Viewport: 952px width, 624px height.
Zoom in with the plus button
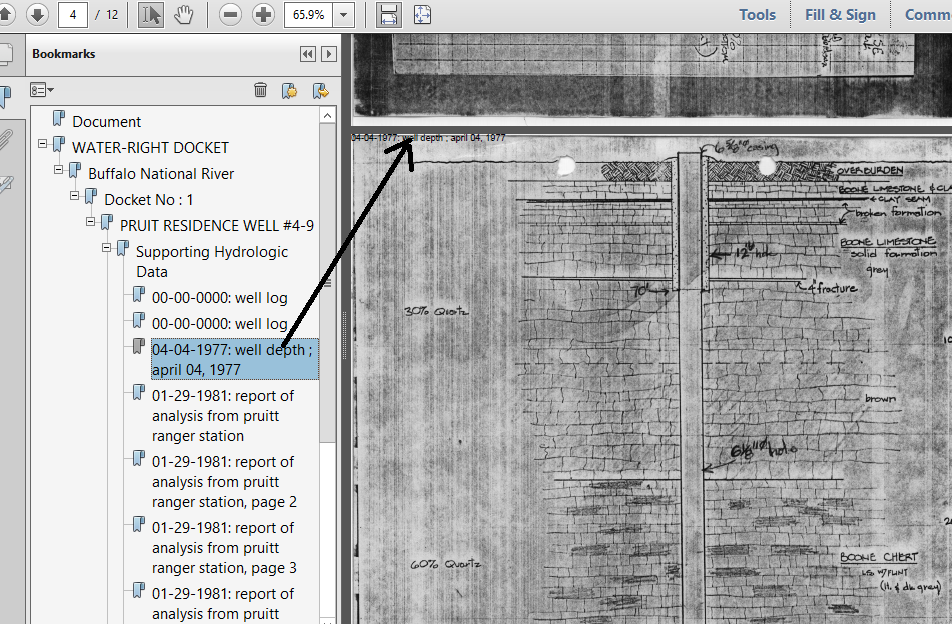(263, 14)
